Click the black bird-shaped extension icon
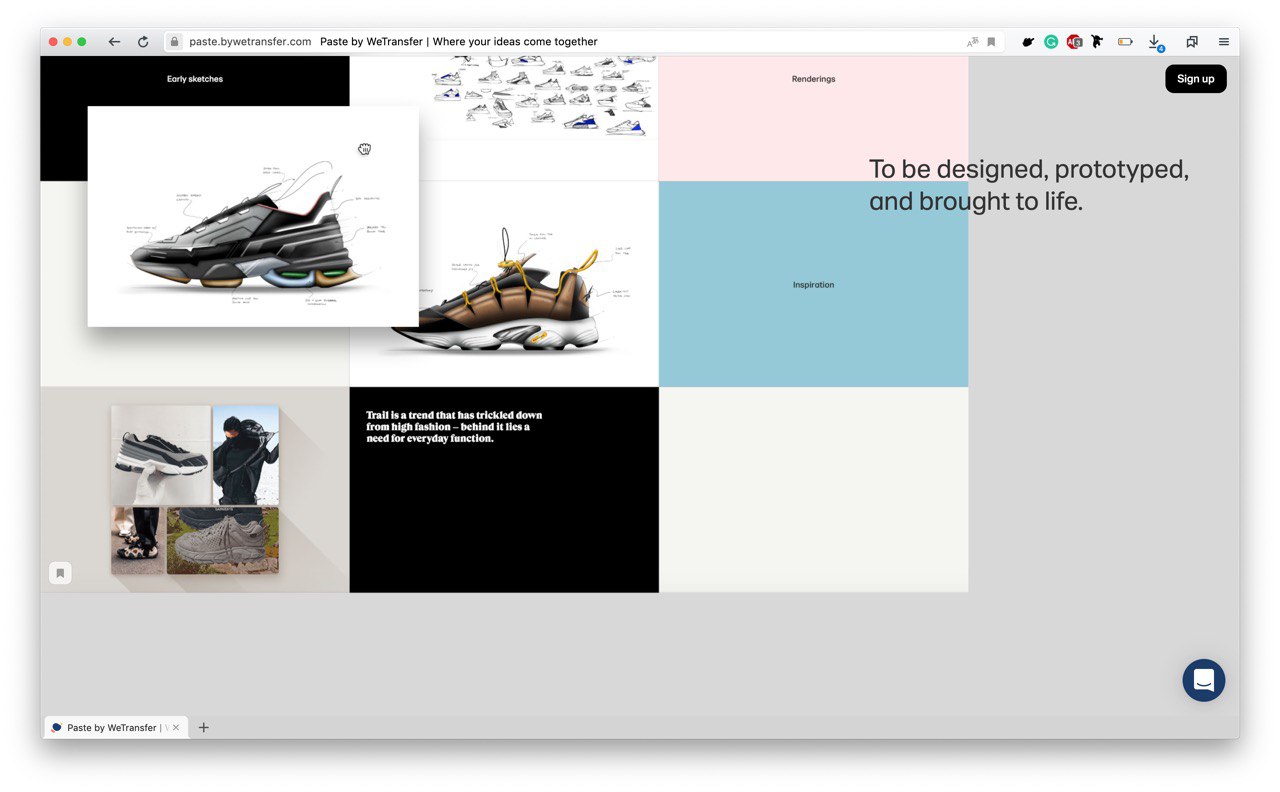The height and width of the screenshot is (792, 1280). tap(1097, 42)
